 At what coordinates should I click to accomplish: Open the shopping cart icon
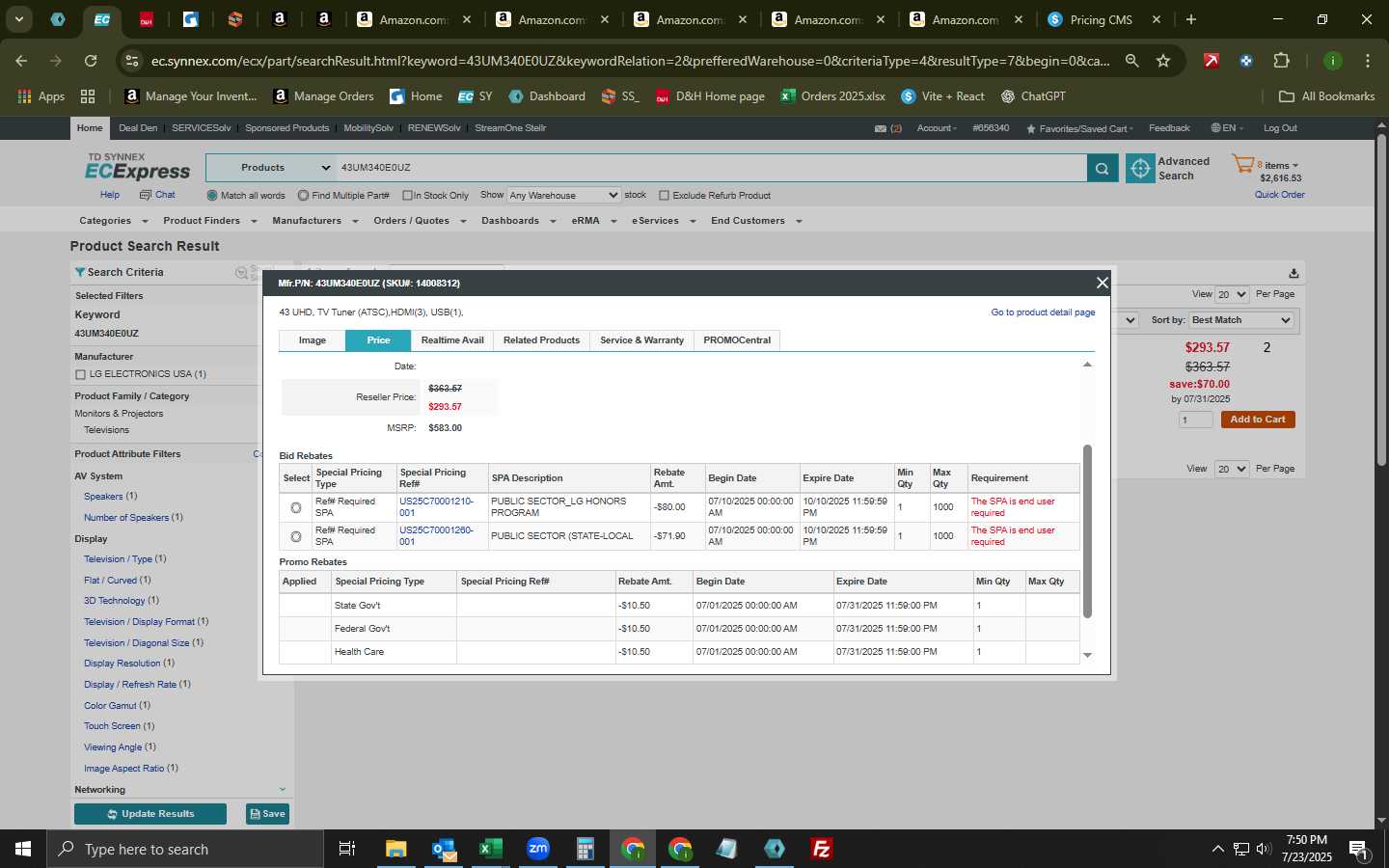click(1242, 165)
